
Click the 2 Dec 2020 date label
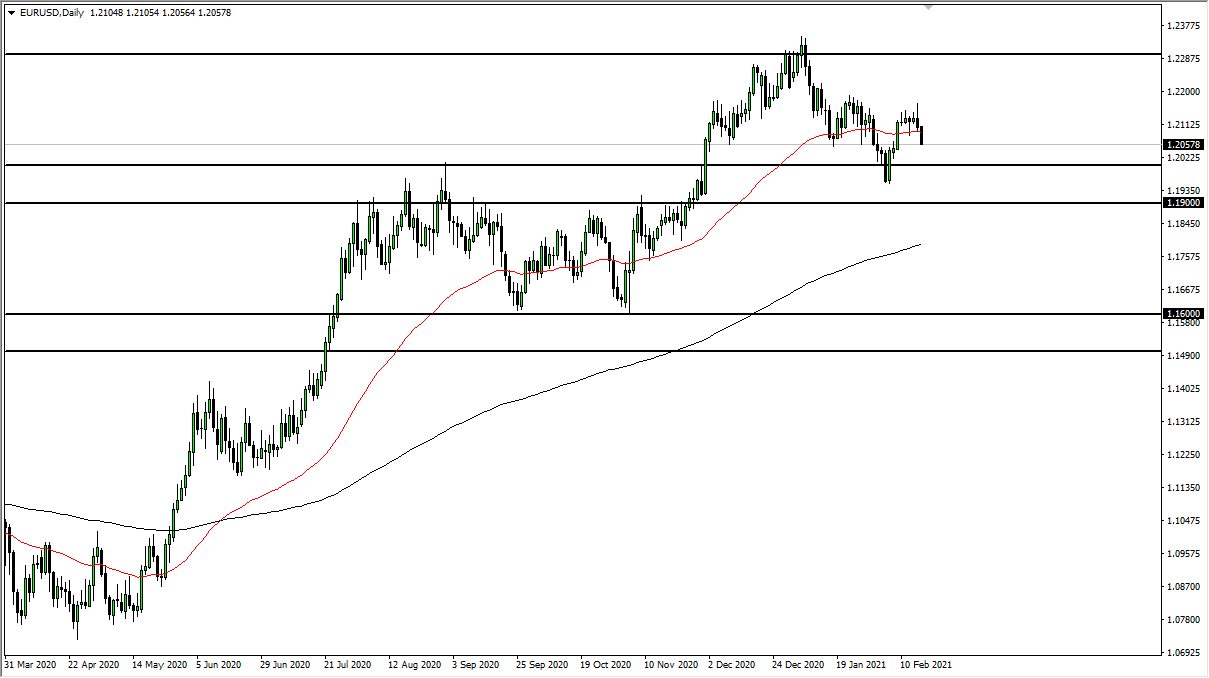[x=732, y=664]
